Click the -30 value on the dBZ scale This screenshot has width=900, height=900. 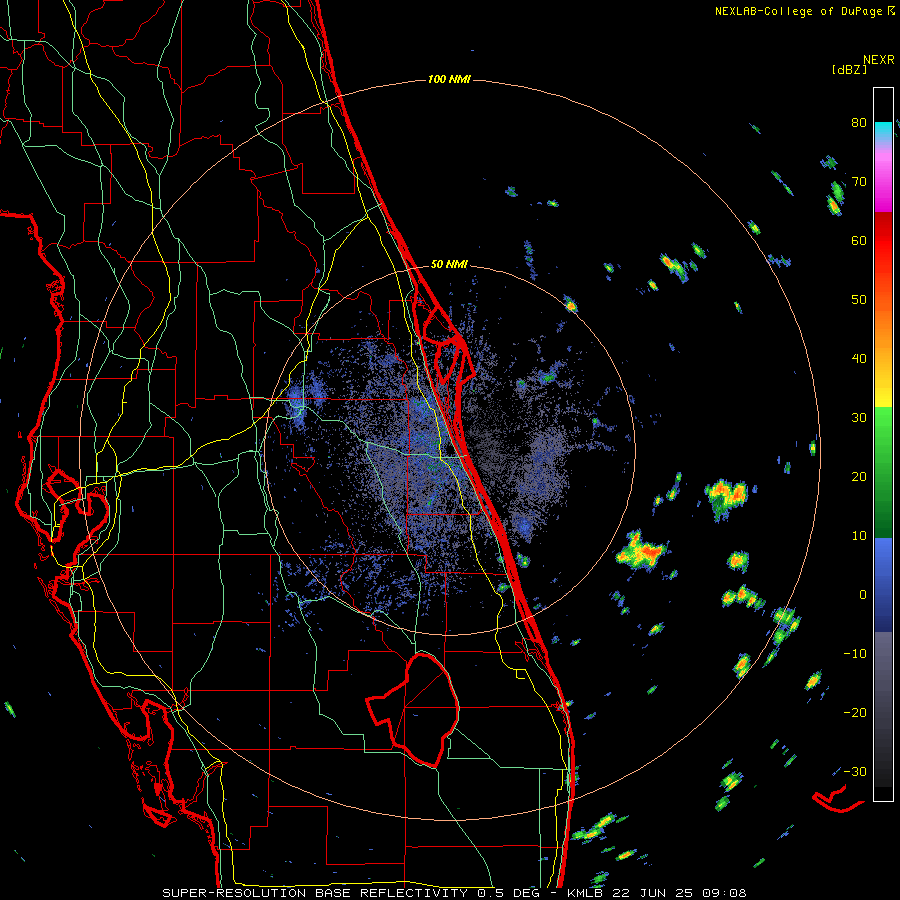tap(855, 771)
